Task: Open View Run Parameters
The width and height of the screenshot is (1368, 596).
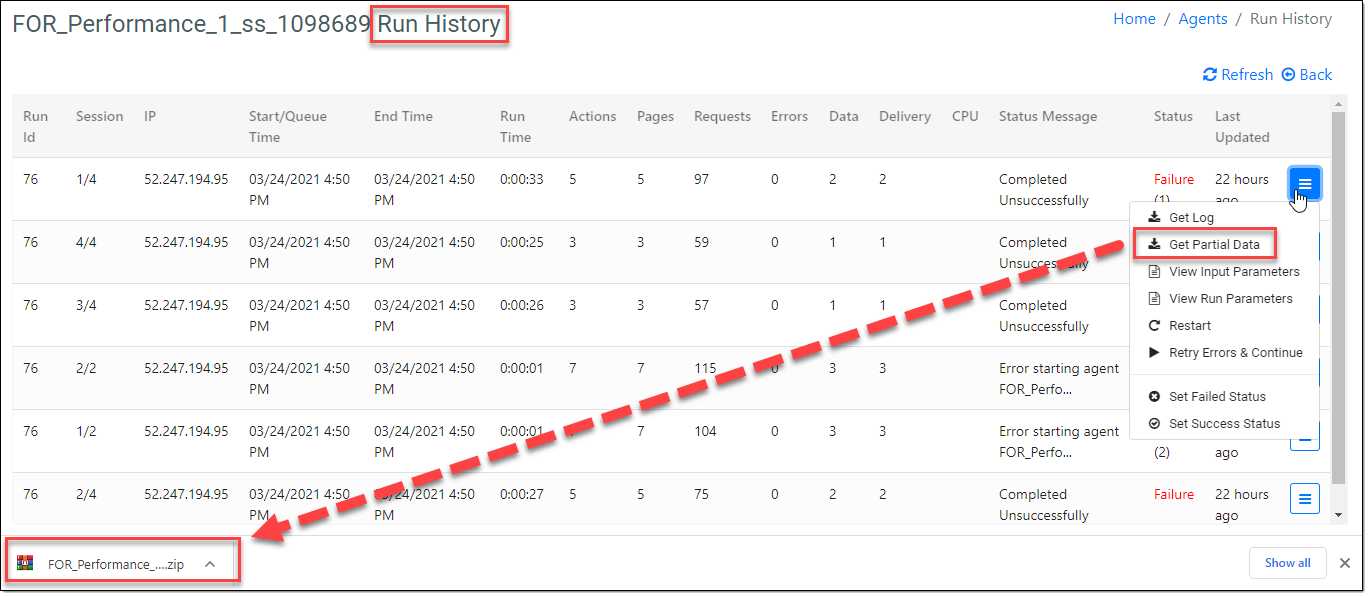Action: pyautogui.click(x=1230, y=299)
